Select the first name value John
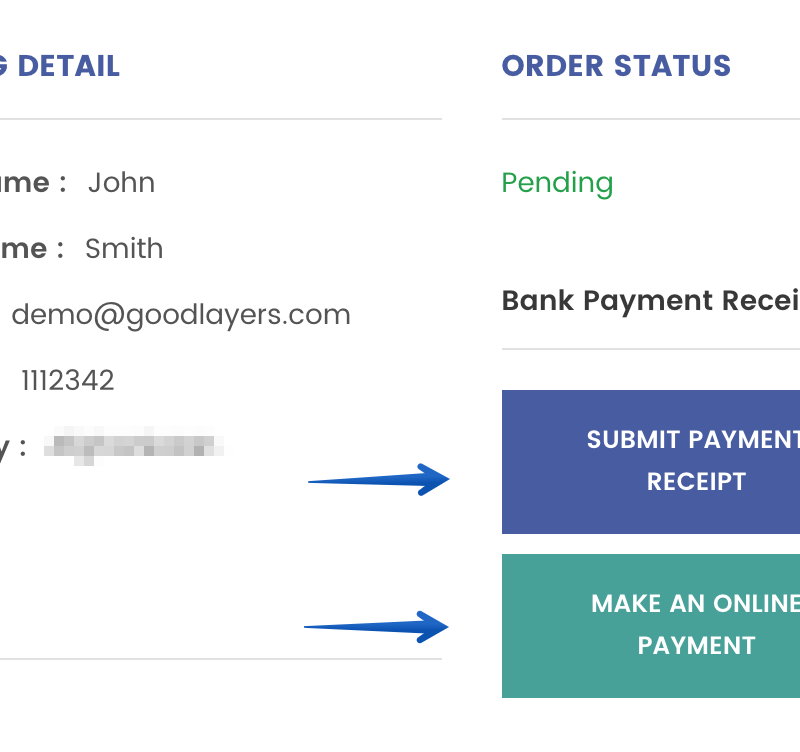The image size is (800, 752). point(121,183)
